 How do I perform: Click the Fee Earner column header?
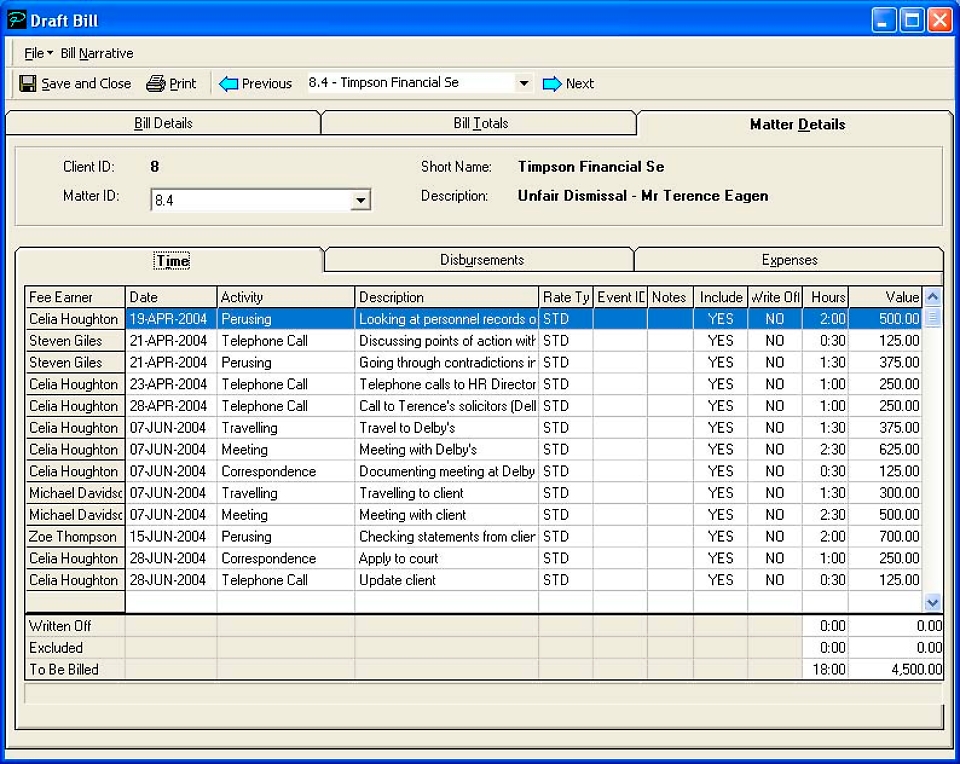point(75,297)
